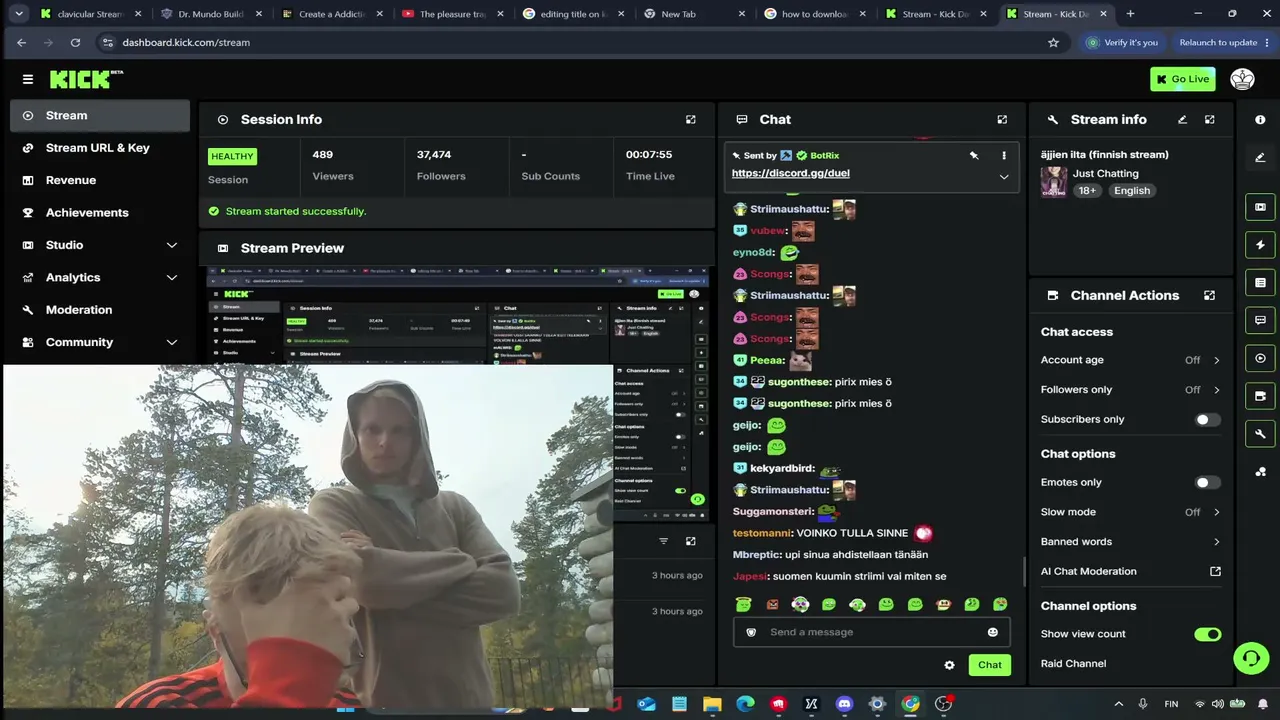Open the profile avatar menu
Screen dimensions: 1280x720
(x=1242, y=79)
